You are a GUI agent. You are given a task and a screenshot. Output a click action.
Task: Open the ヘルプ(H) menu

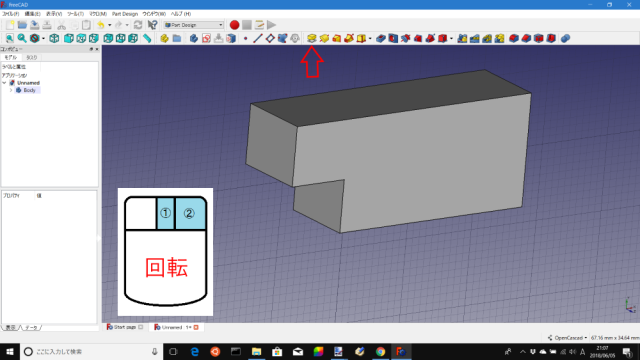pyautogui.click(x=181, y=14)
